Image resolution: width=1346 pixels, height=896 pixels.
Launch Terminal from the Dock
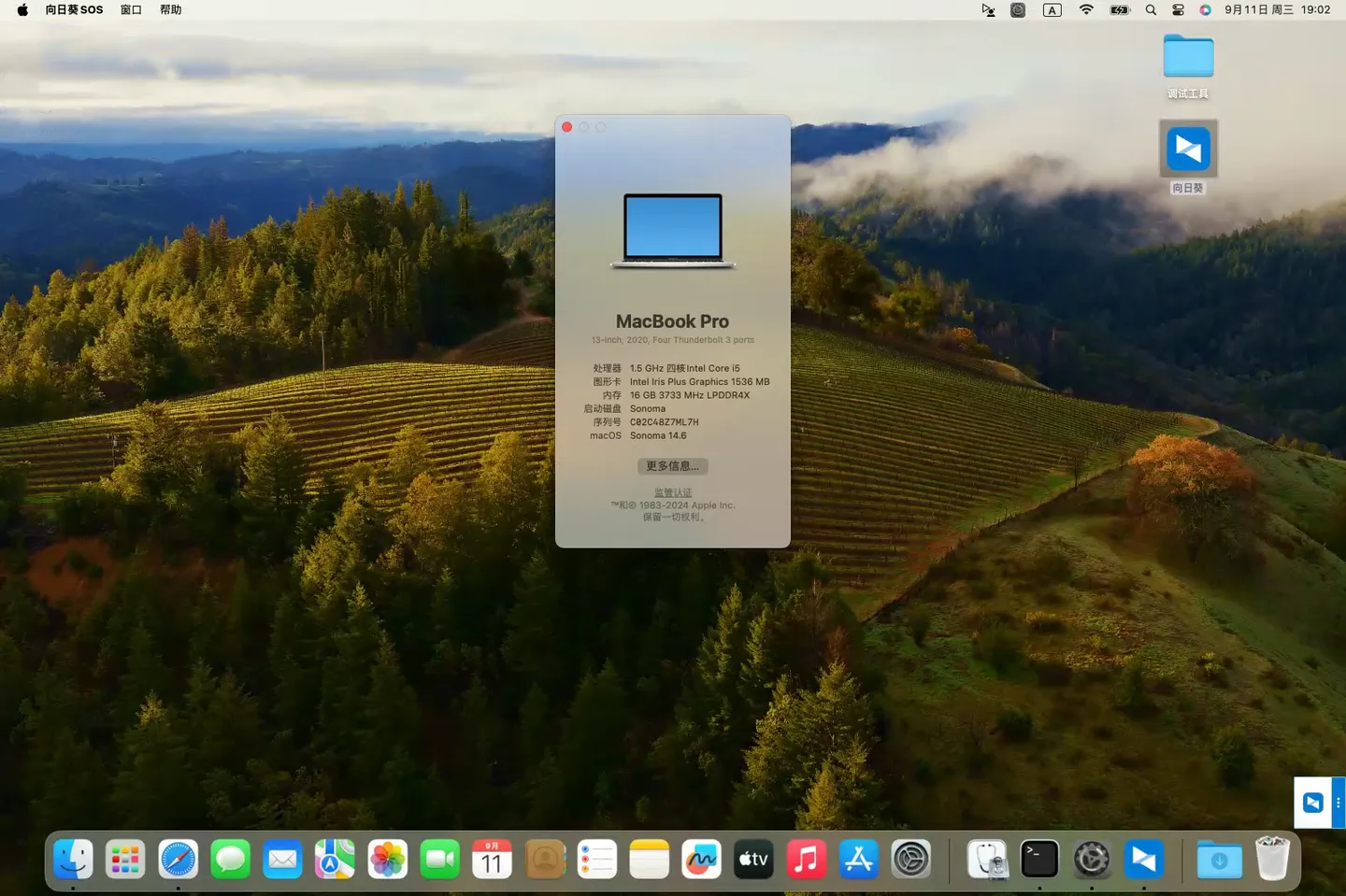pos(1038,859)
